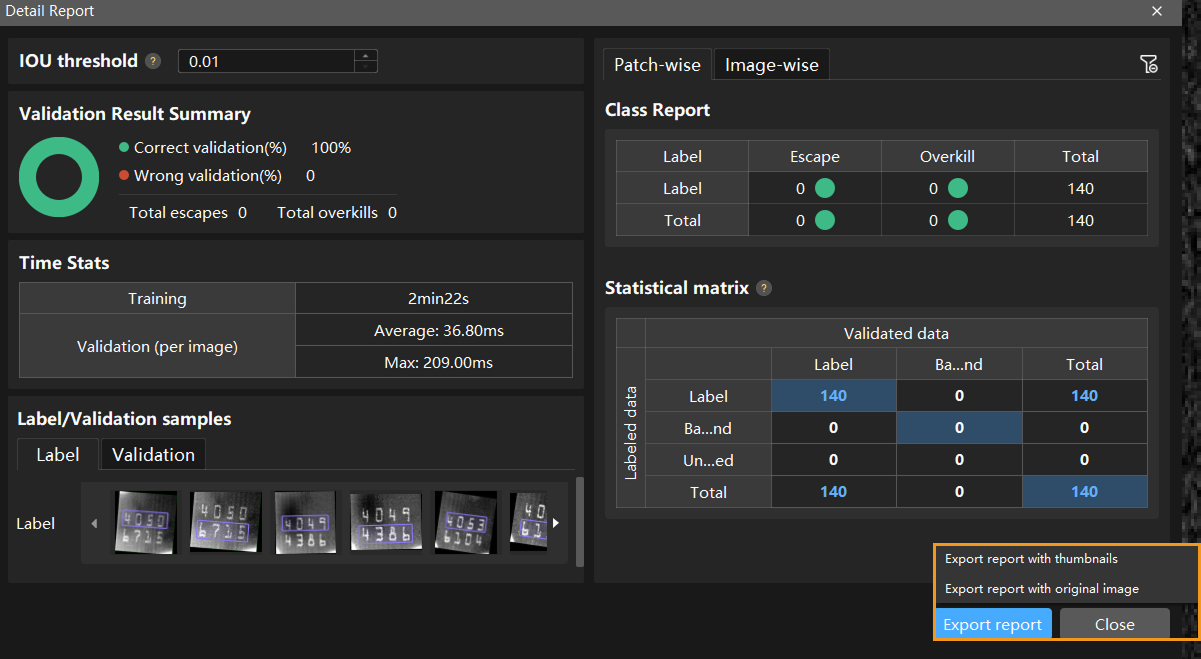The height and width of the screenshot is (659, 1201).
Task: Click the Wrong validation(%) legend entry
Action: point(200,176)
